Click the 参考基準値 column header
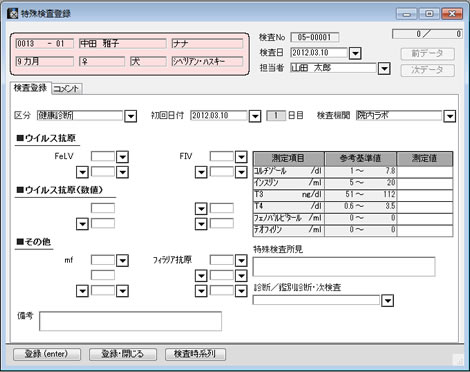Viewport: 470px width, 372px height. click(360, 158)
